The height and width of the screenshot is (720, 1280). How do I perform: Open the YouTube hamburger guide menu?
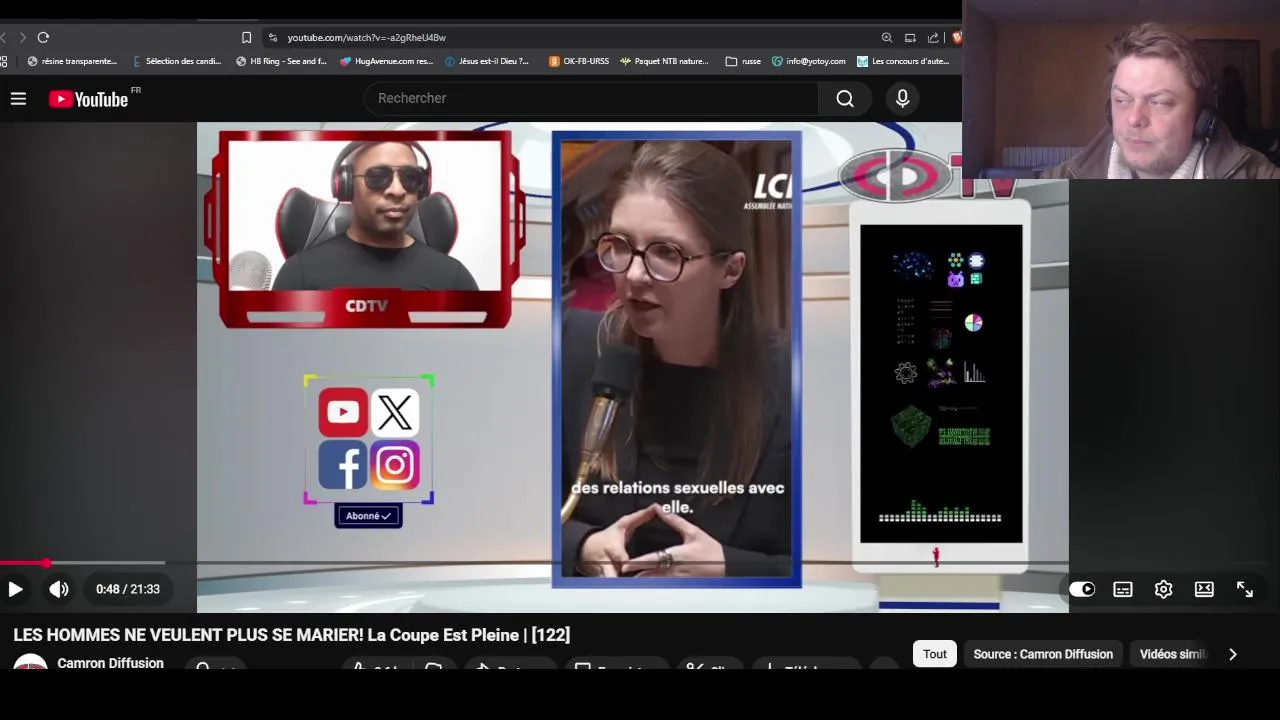point(18,98)
